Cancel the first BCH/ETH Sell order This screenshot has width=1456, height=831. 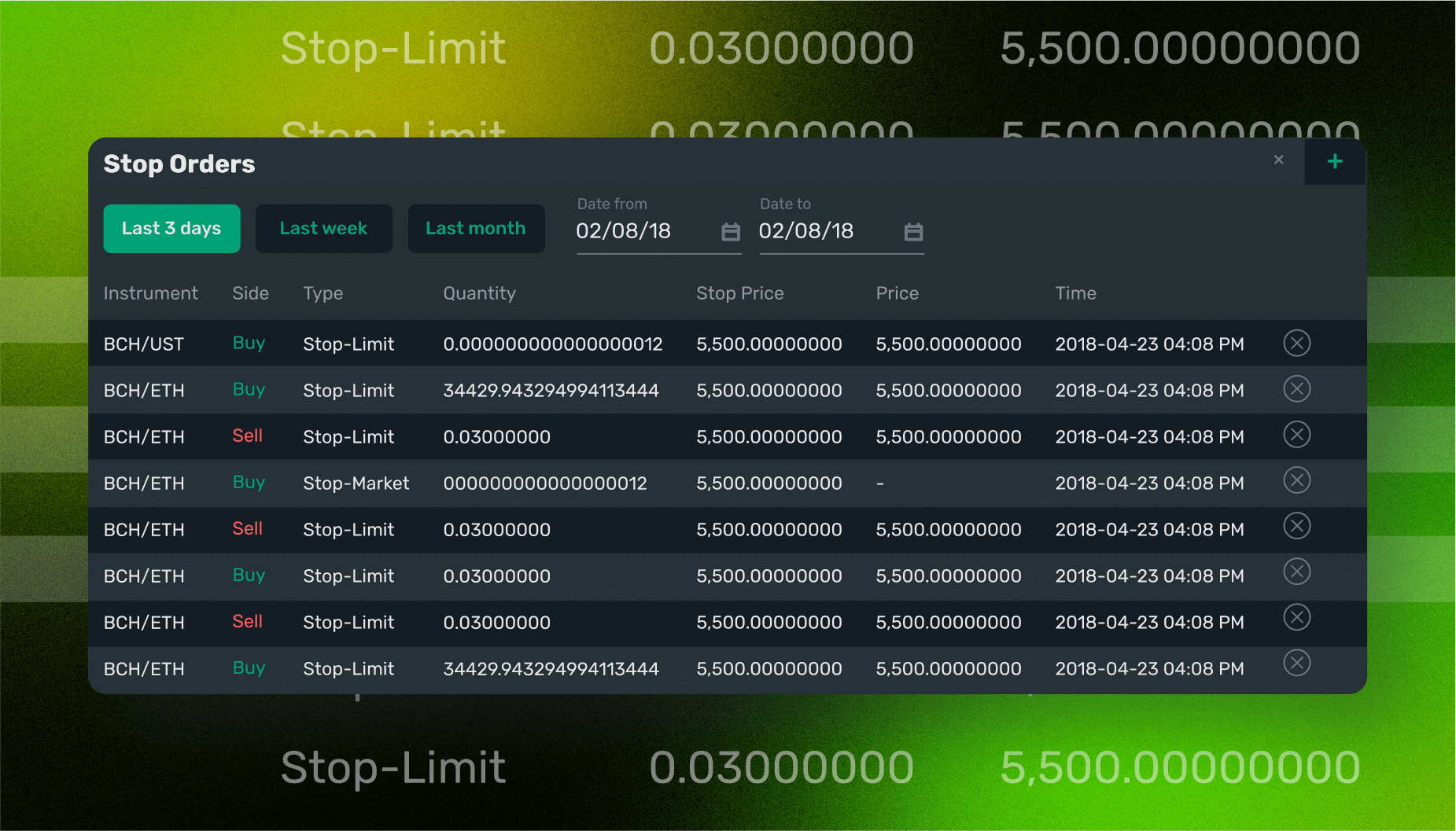(1296, 435)
